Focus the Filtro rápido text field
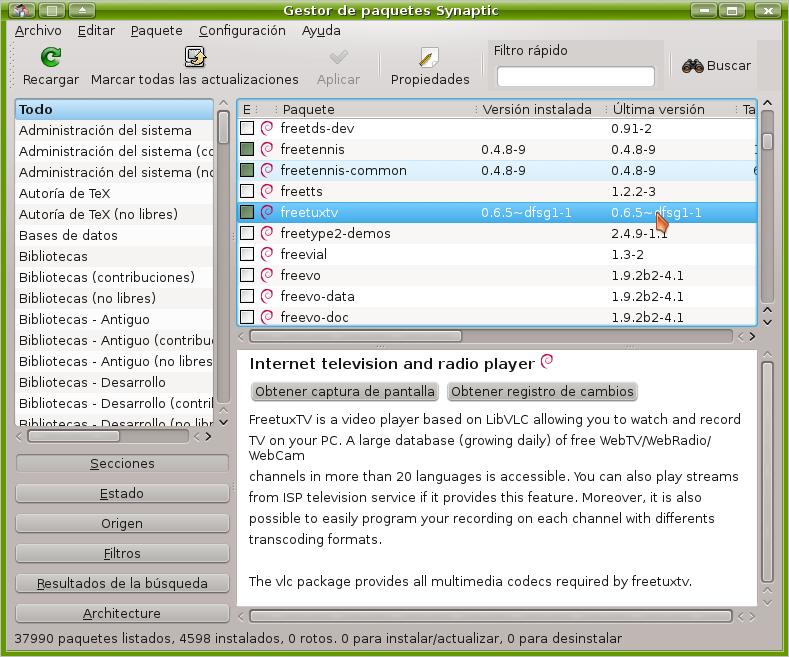 (576, 76)
